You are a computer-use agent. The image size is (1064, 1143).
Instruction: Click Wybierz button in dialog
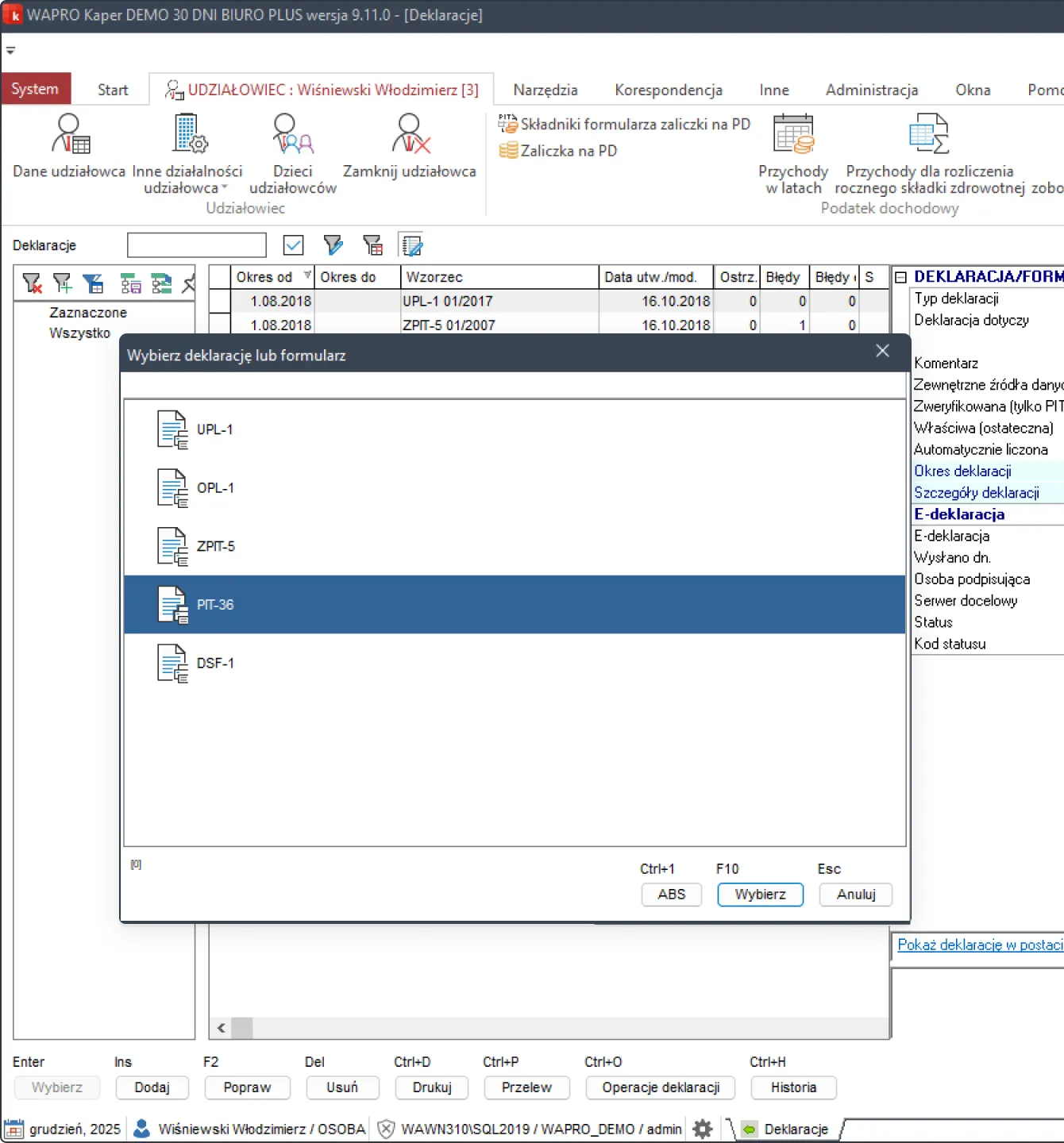point(760,895)
